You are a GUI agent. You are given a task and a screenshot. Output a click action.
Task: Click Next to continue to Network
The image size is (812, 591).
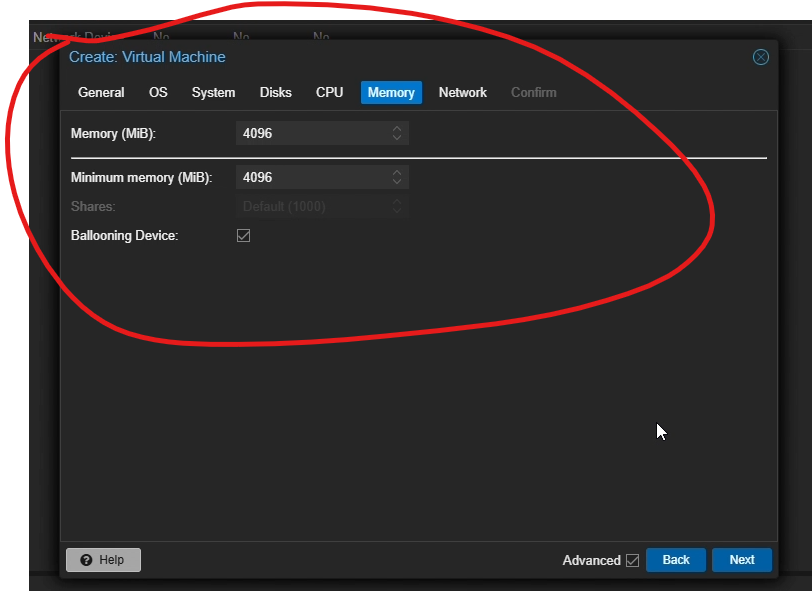coord(741,560)
